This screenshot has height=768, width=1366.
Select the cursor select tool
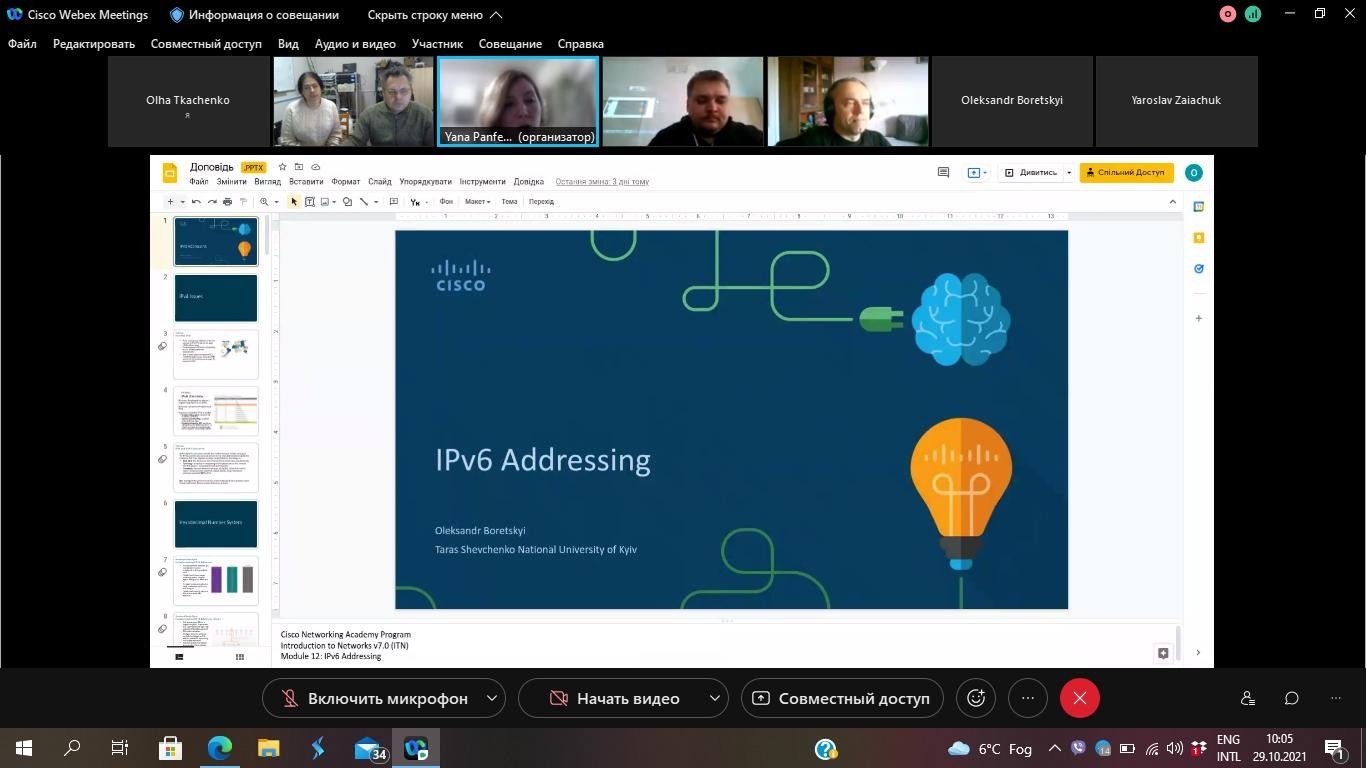[x=294, y=202]
